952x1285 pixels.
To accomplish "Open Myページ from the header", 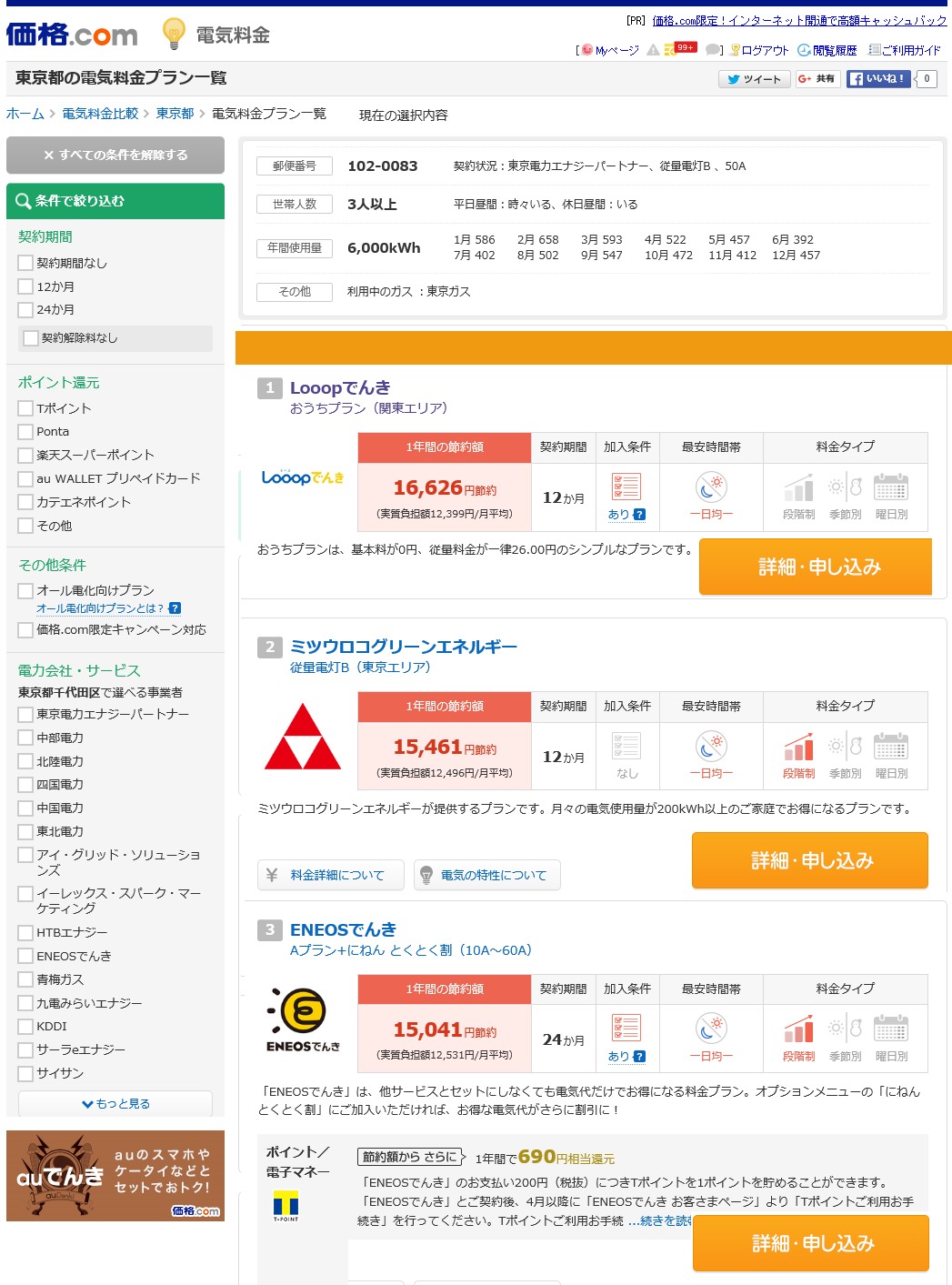I will point(610,50).
